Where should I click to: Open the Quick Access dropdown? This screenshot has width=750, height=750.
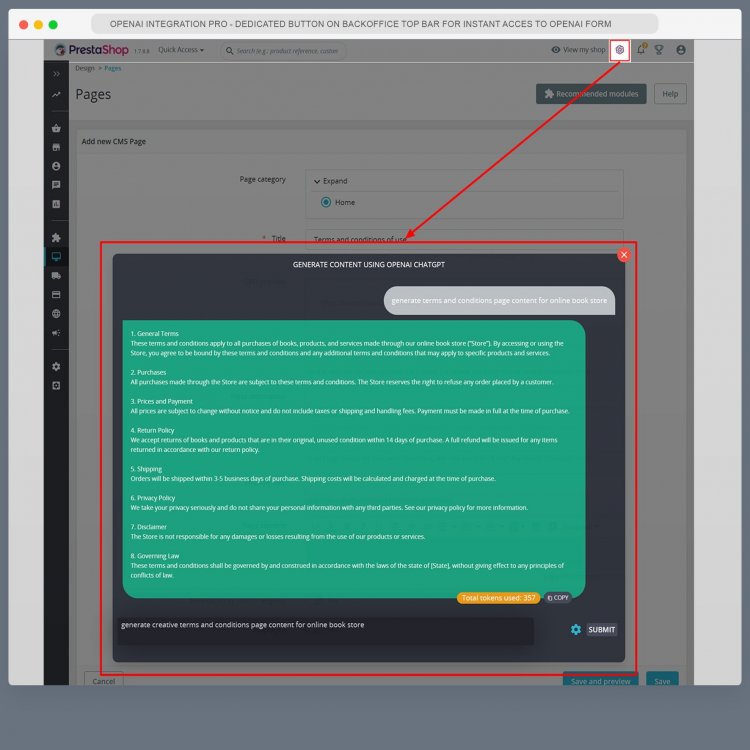(181, 50)
